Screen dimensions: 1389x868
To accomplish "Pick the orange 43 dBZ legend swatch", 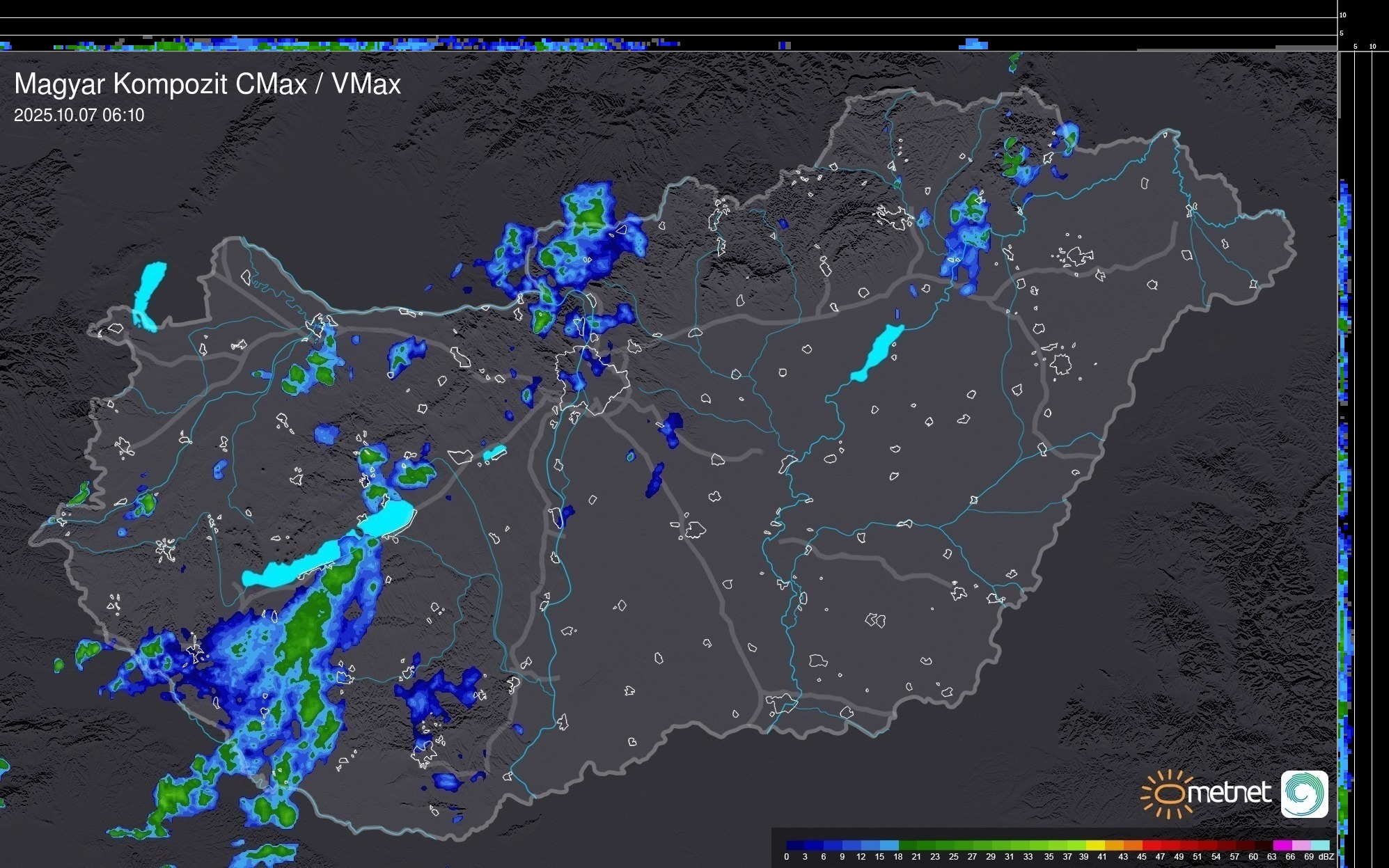I will click(x=1133, y=845).
